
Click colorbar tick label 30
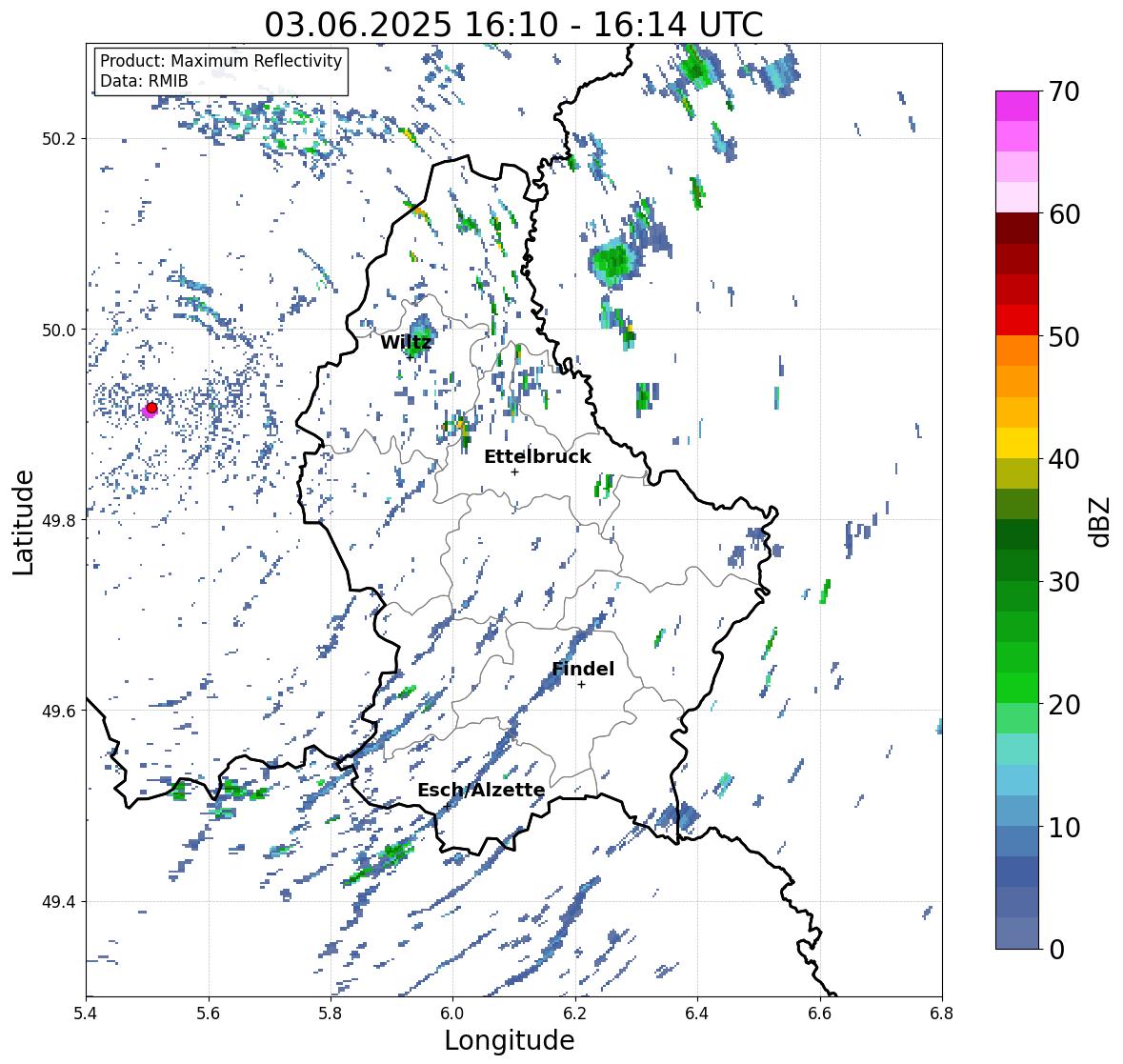tap(1064, 582)
